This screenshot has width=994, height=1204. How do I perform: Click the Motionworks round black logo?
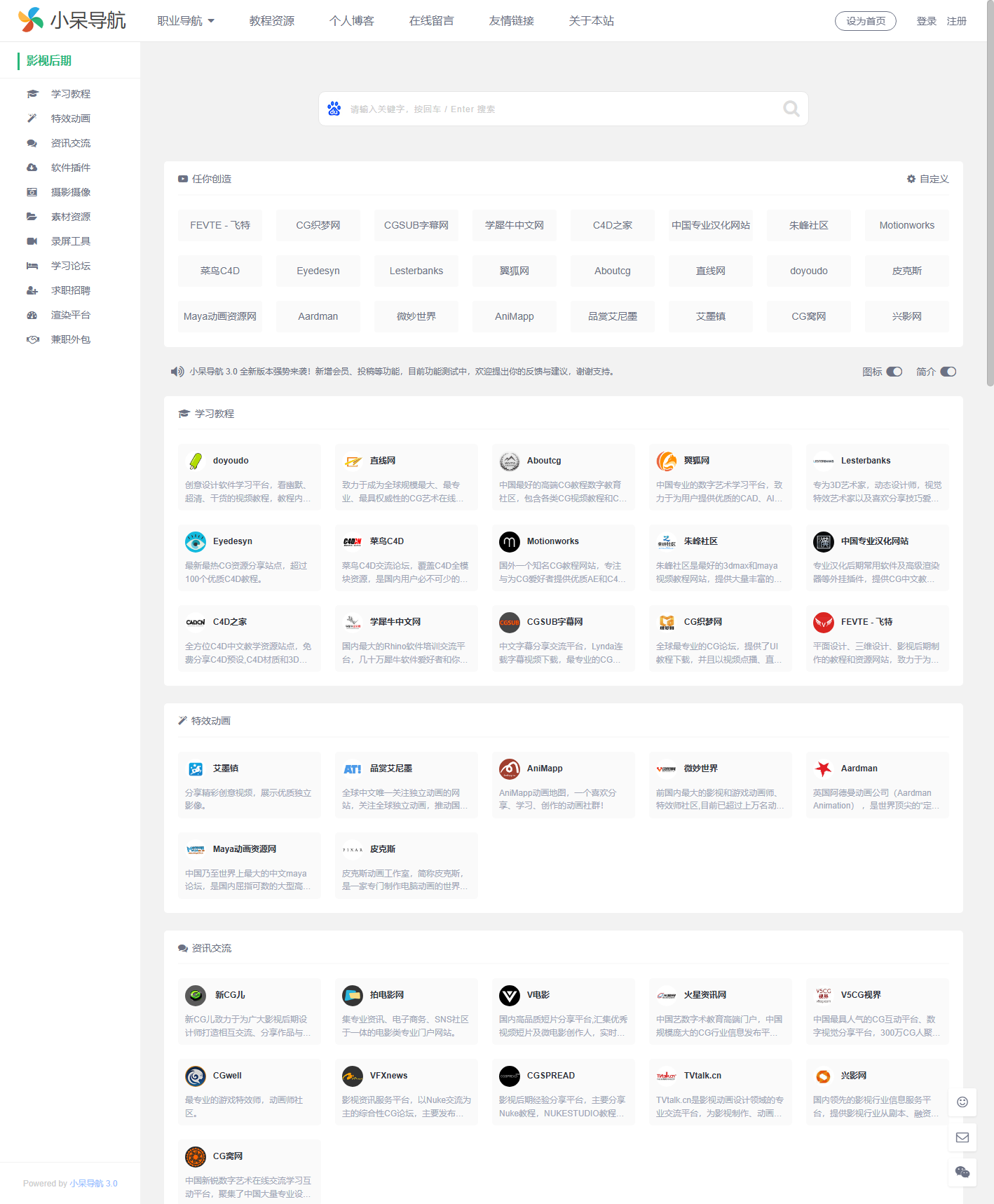(510, 542)
